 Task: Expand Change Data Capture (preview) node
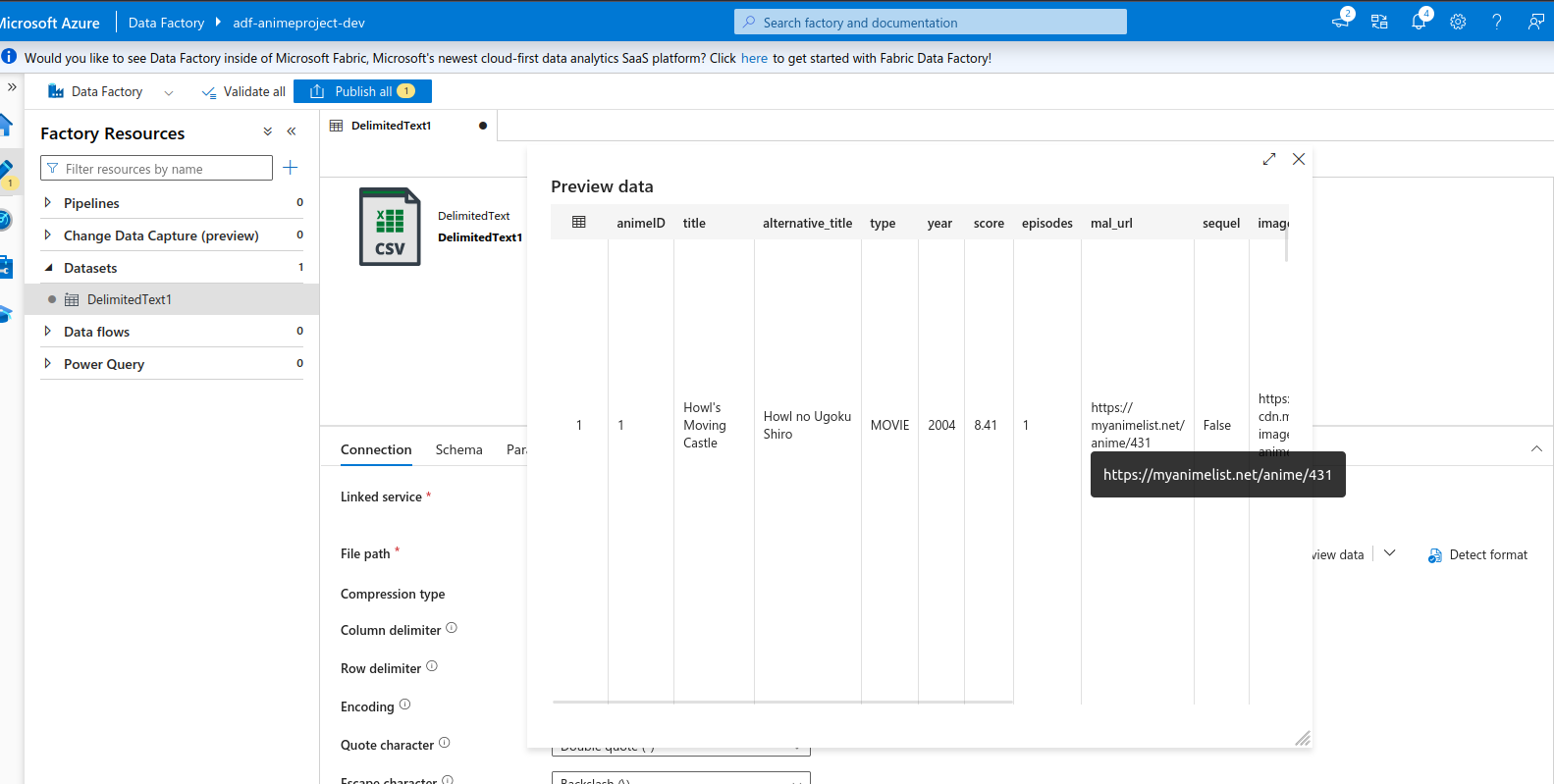click(x=47, y=235)
